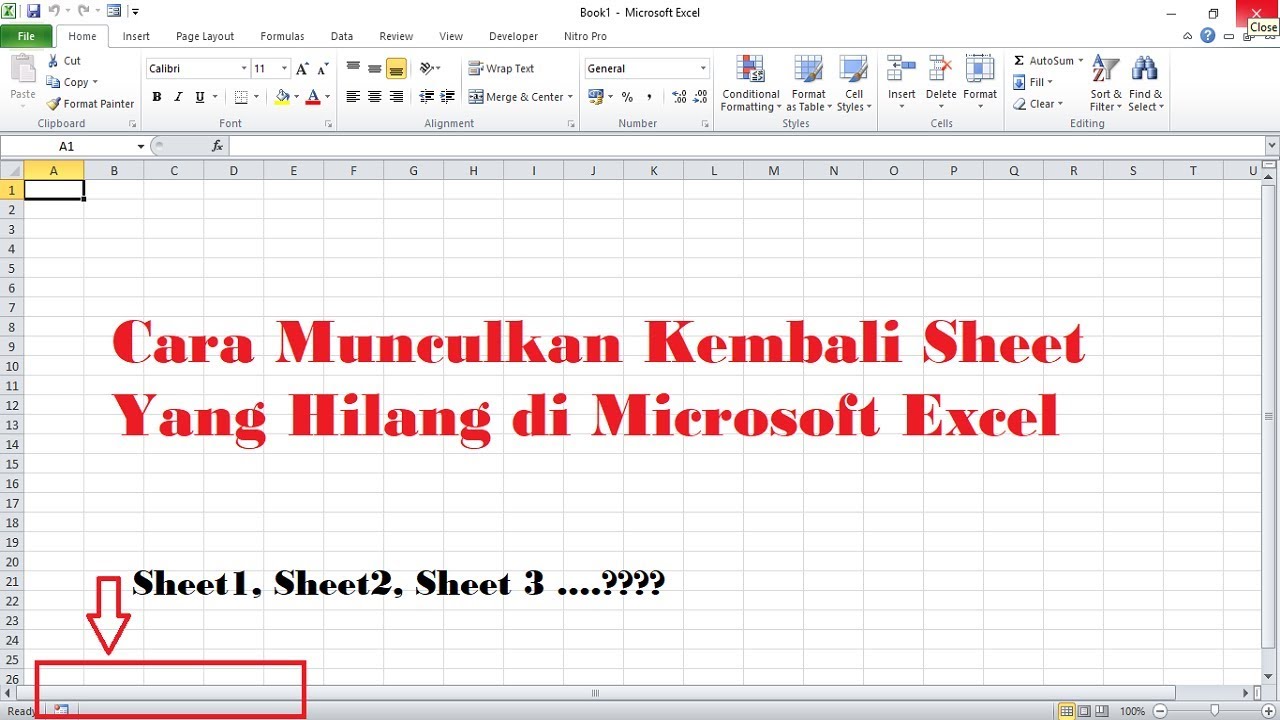Open Sort & Filter menu
Viewport: 1280px width, 720px height.
tap(1106, 83)
